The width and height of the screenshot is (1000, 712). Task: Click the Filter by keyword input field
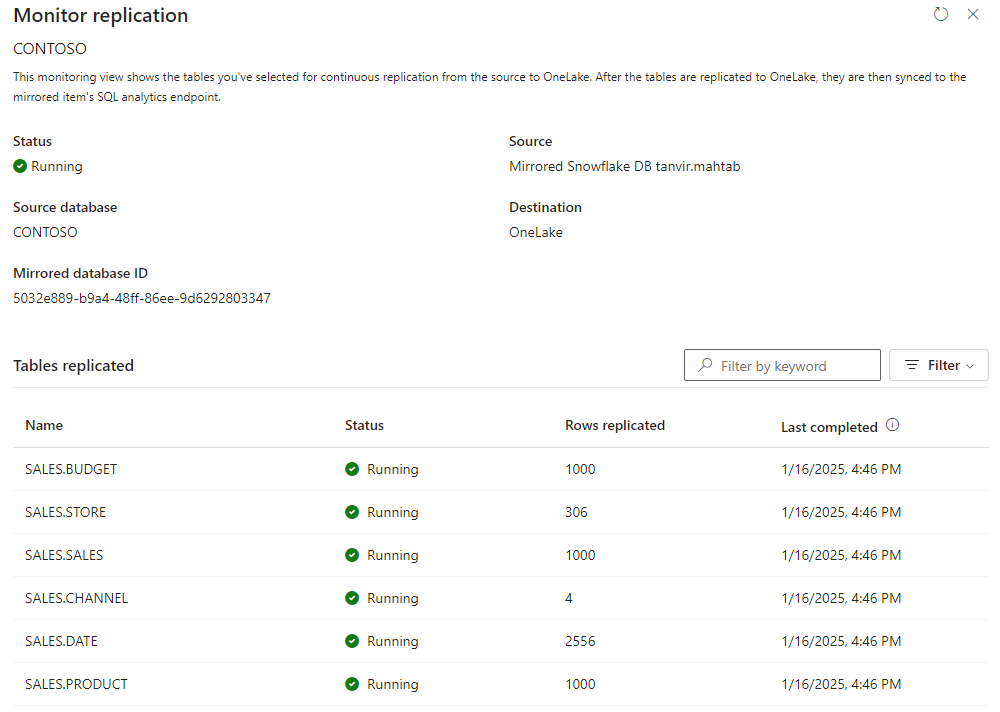(782, 365)
